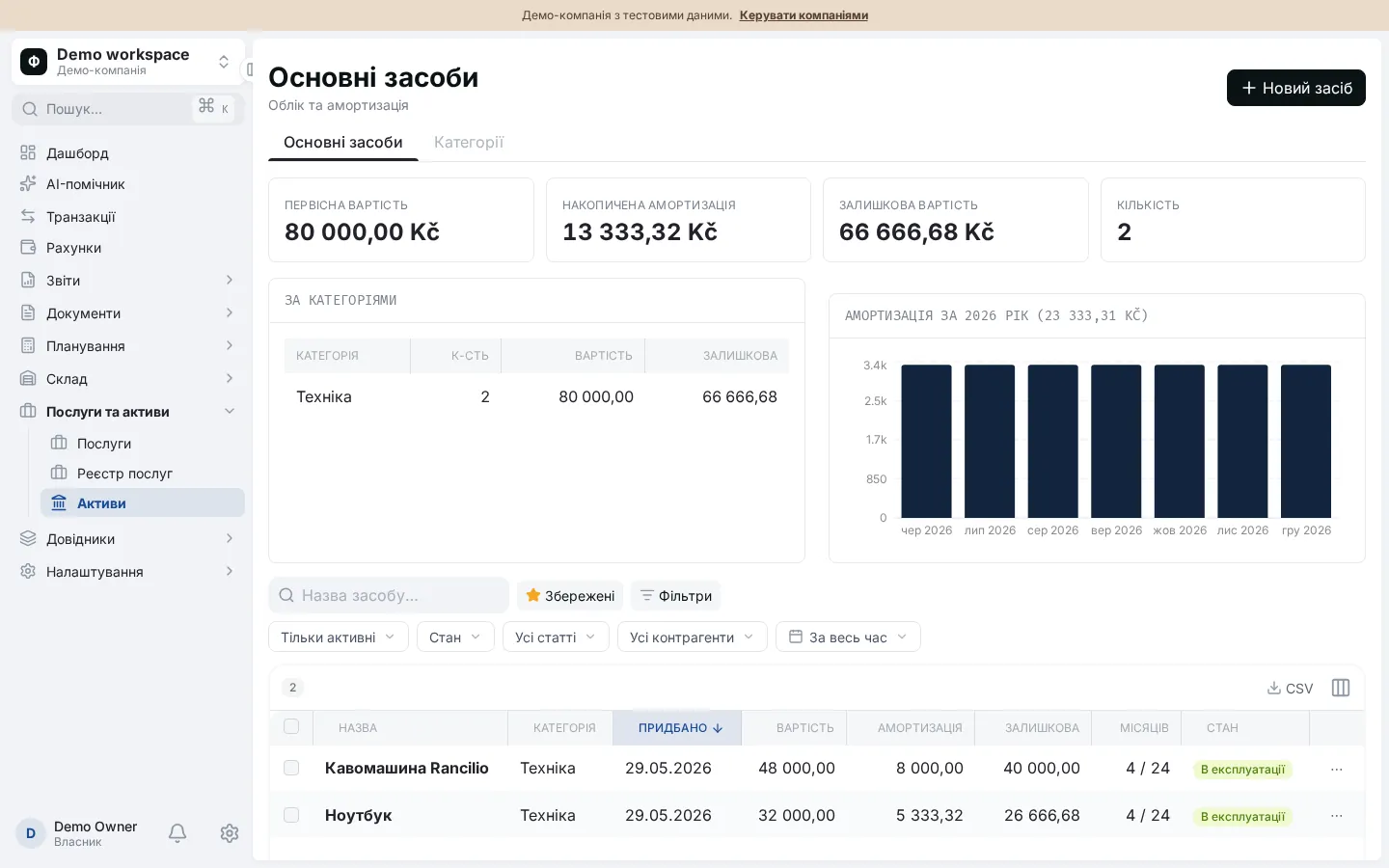This screenshot has width=1389, height=868.
Task: Check the Ноутбук row checkbox
Action: tap(291, 816)
